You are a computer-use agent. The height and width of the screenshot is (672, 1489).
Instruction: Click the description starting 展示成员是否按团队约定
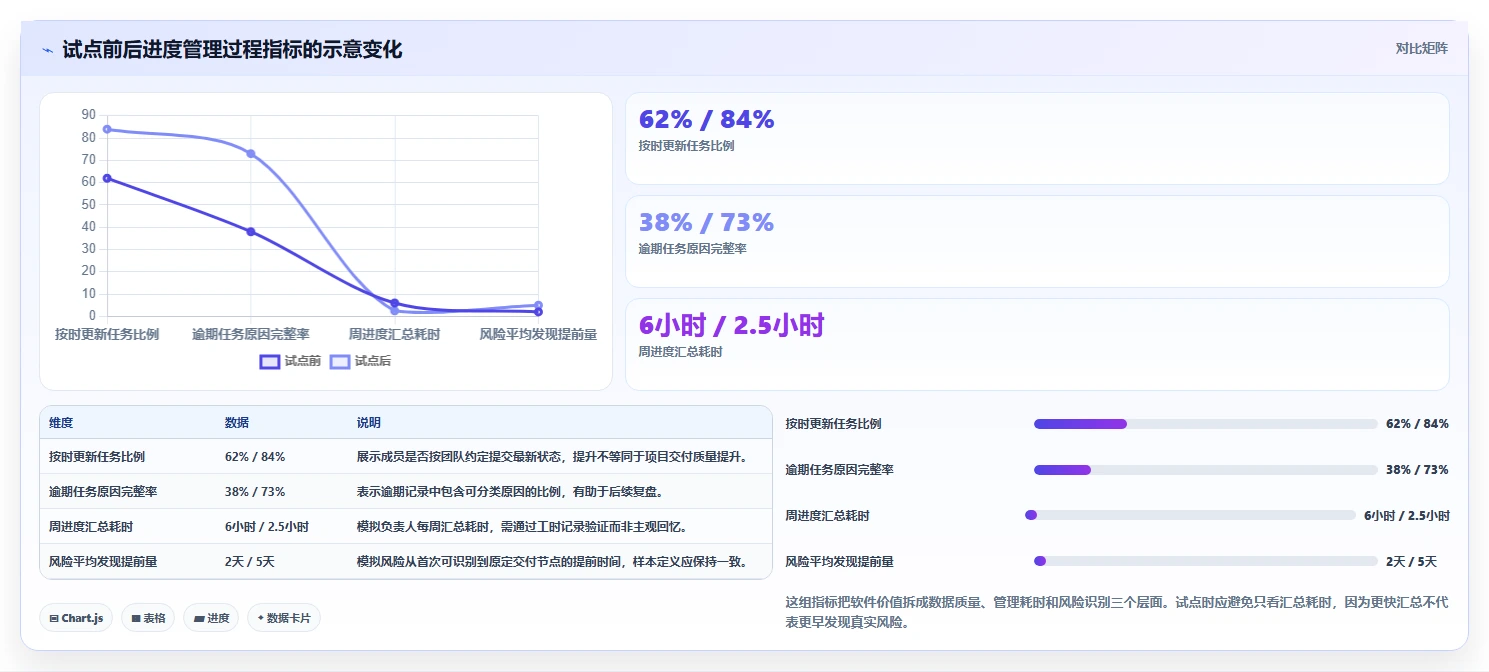(x=553, y=456)
